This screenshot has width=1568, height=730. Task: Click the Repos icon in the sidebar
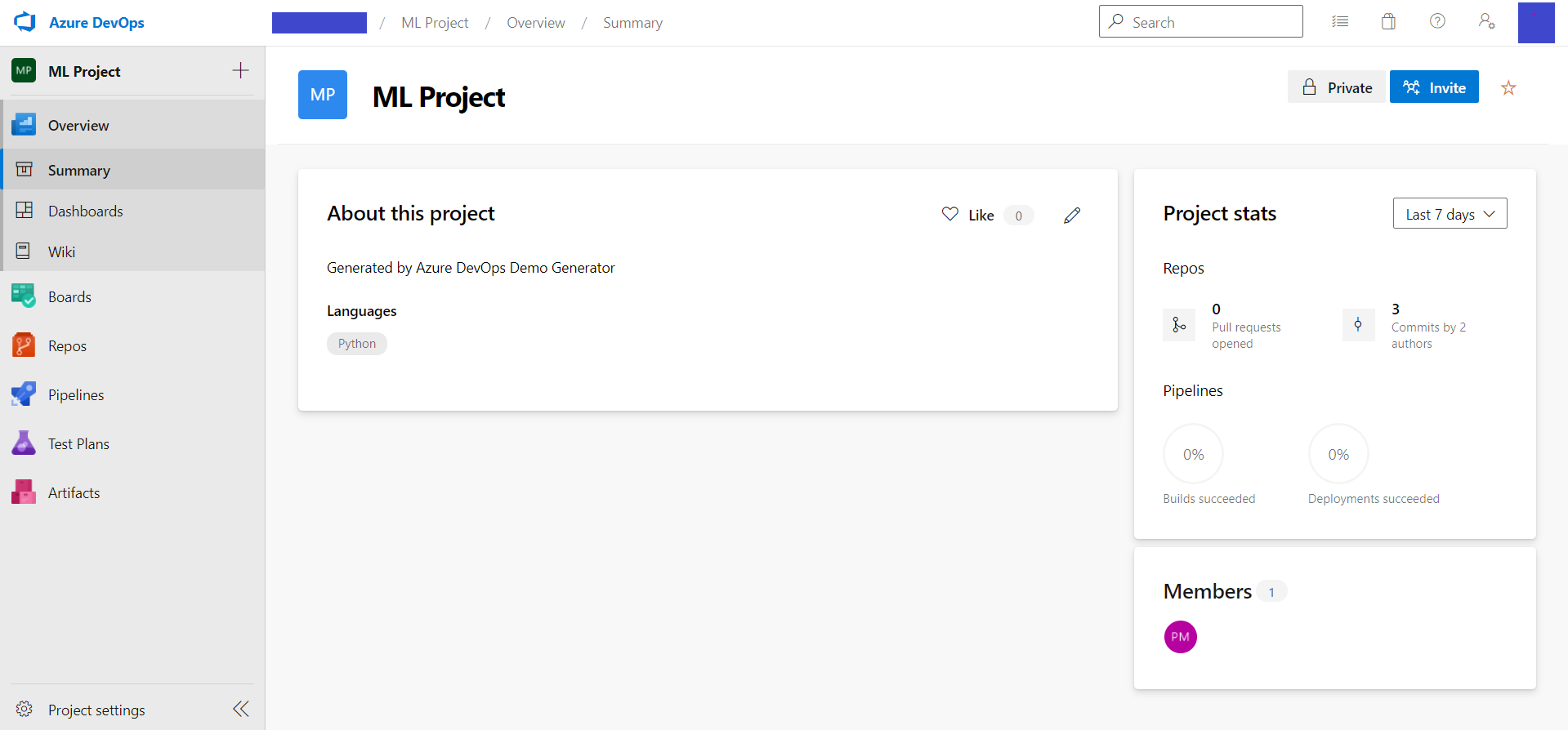(24, 345)
